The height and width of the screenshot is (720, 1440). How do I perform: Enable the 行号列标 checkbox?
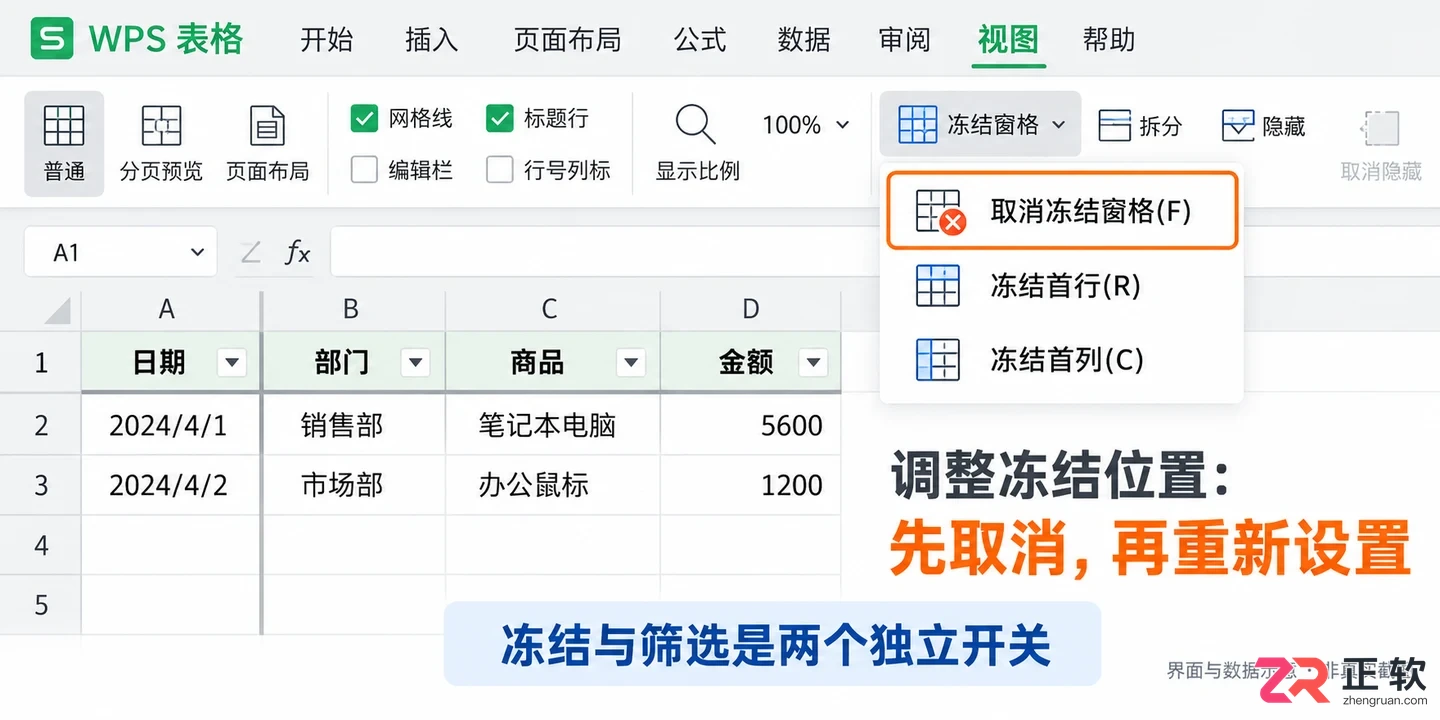pyautogui.click(x=499, y=170)
